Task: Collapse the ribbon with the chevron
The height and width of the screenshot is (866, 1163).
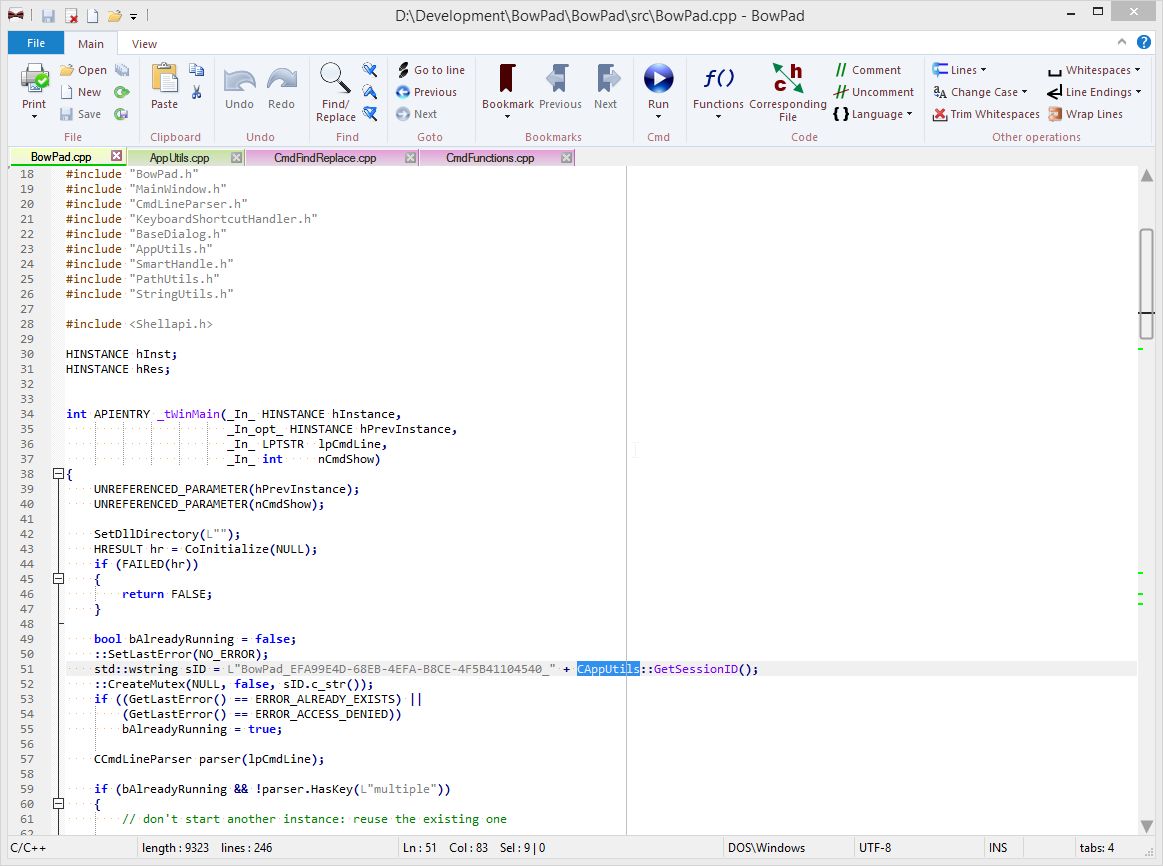Action: click(x=1124, y=43)
